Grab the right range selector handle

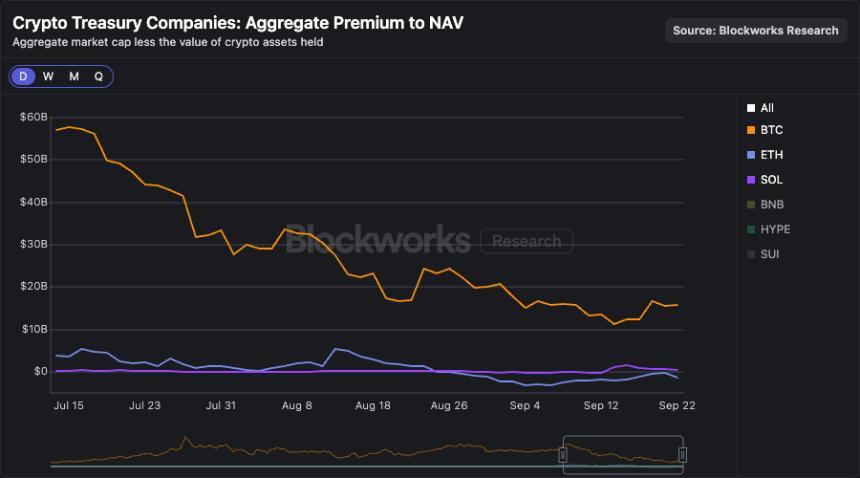(682, 455)
